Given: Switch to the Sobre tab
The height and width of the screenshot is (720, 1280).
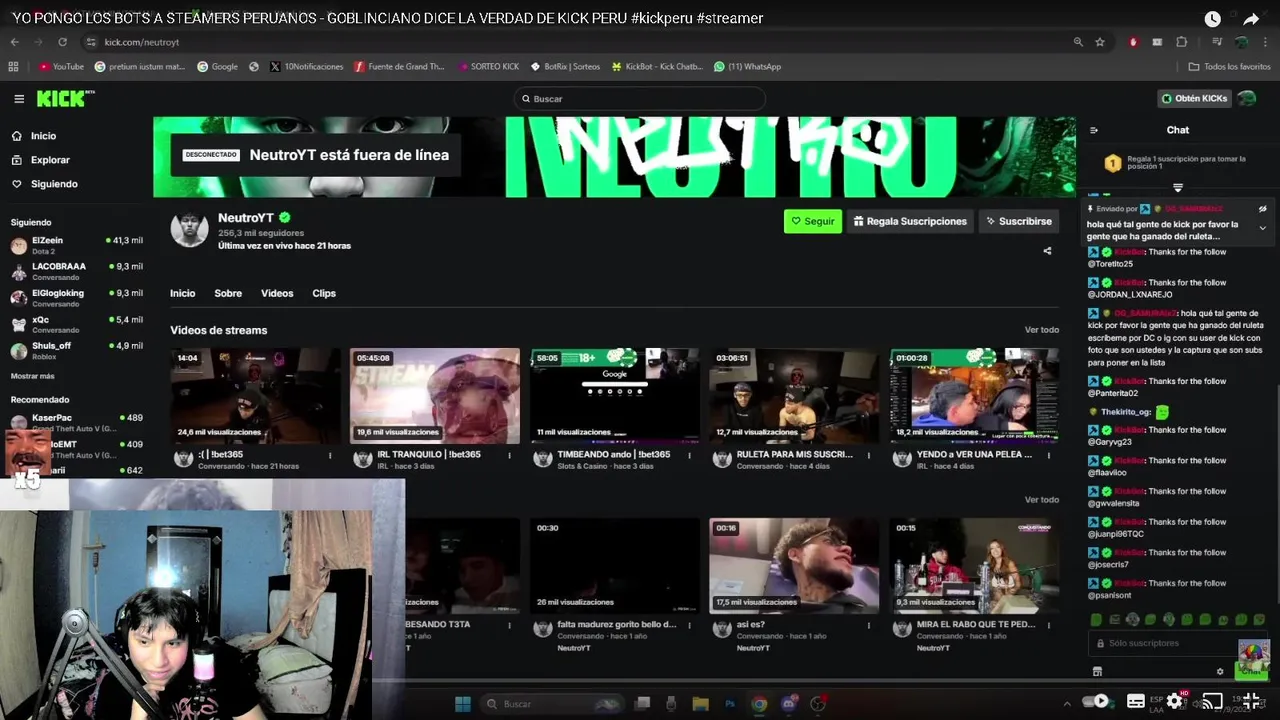Looking at the screenshot, I should tap(228, 293).
